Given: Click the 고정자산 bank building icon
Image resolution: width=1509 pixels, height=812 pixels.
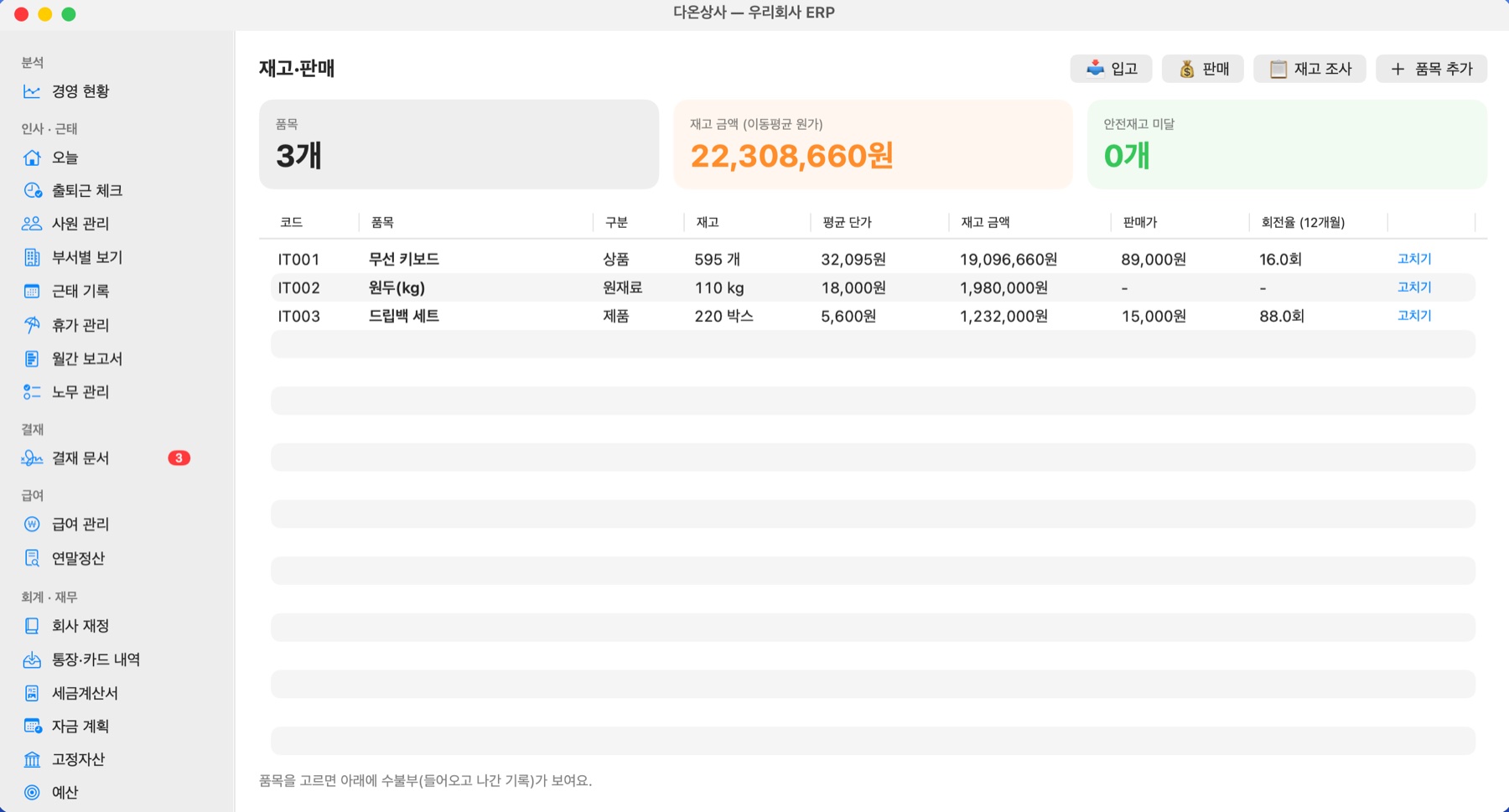Looking at the screenshot, I should [x=32, y=759].
